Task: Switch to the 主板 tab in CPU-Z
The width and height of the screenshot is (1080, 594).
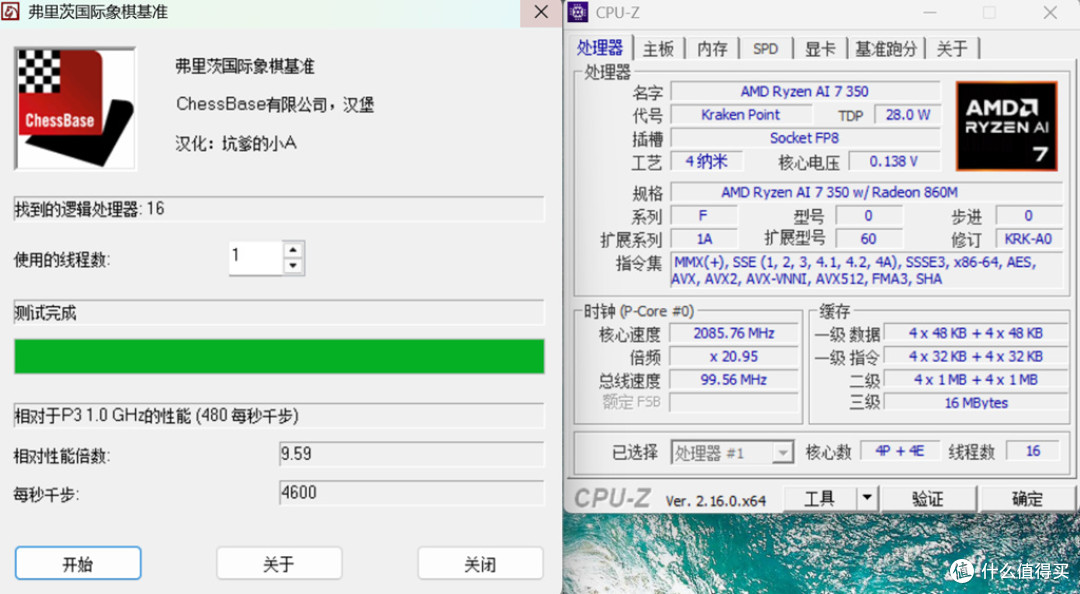Action: 658,49
